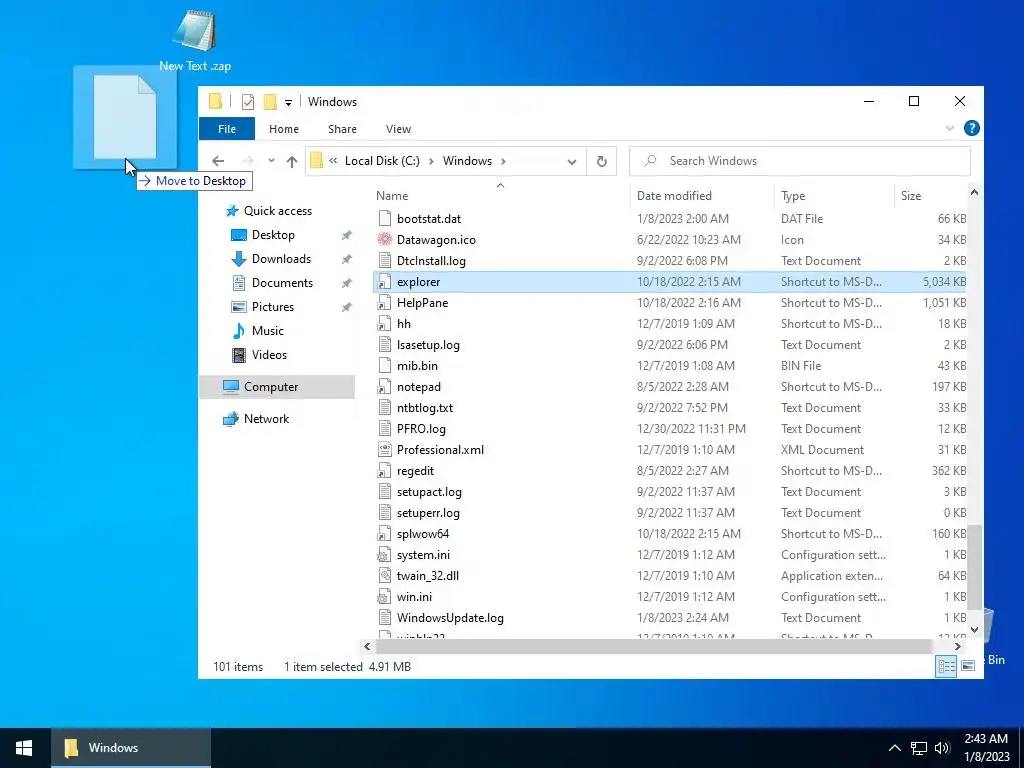Click the Search Windows input box
The image size is (1024, 768).
coord(799,161)
